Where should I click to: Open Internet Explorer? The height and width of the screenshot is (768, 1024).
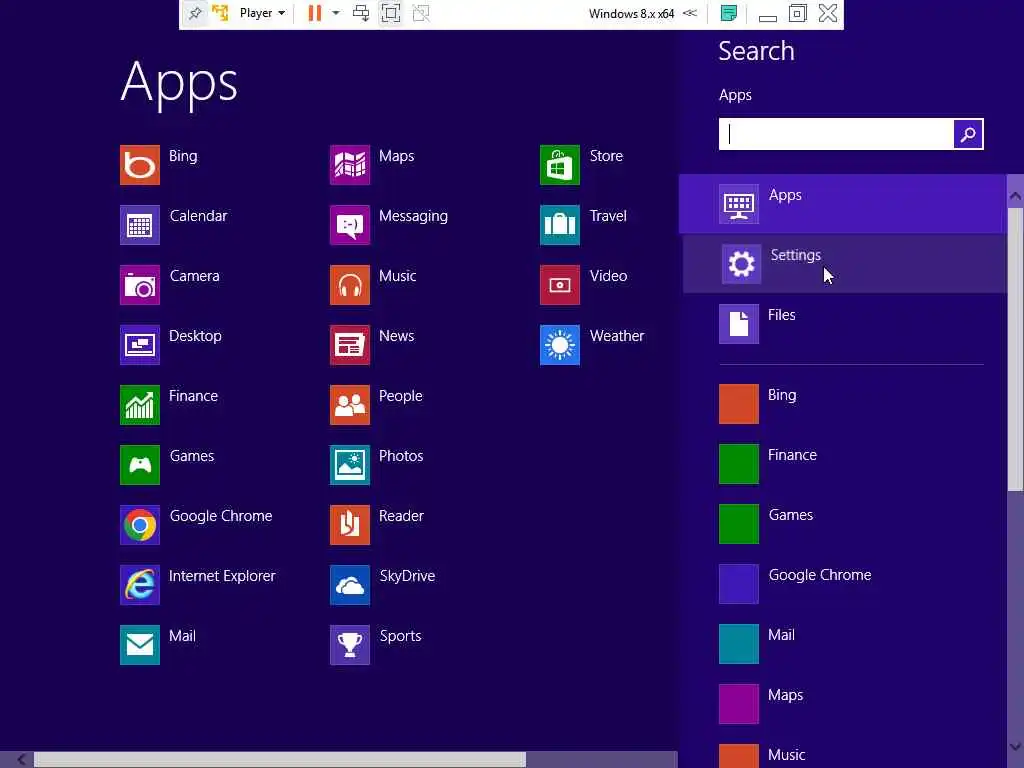(x=198, y=585)
